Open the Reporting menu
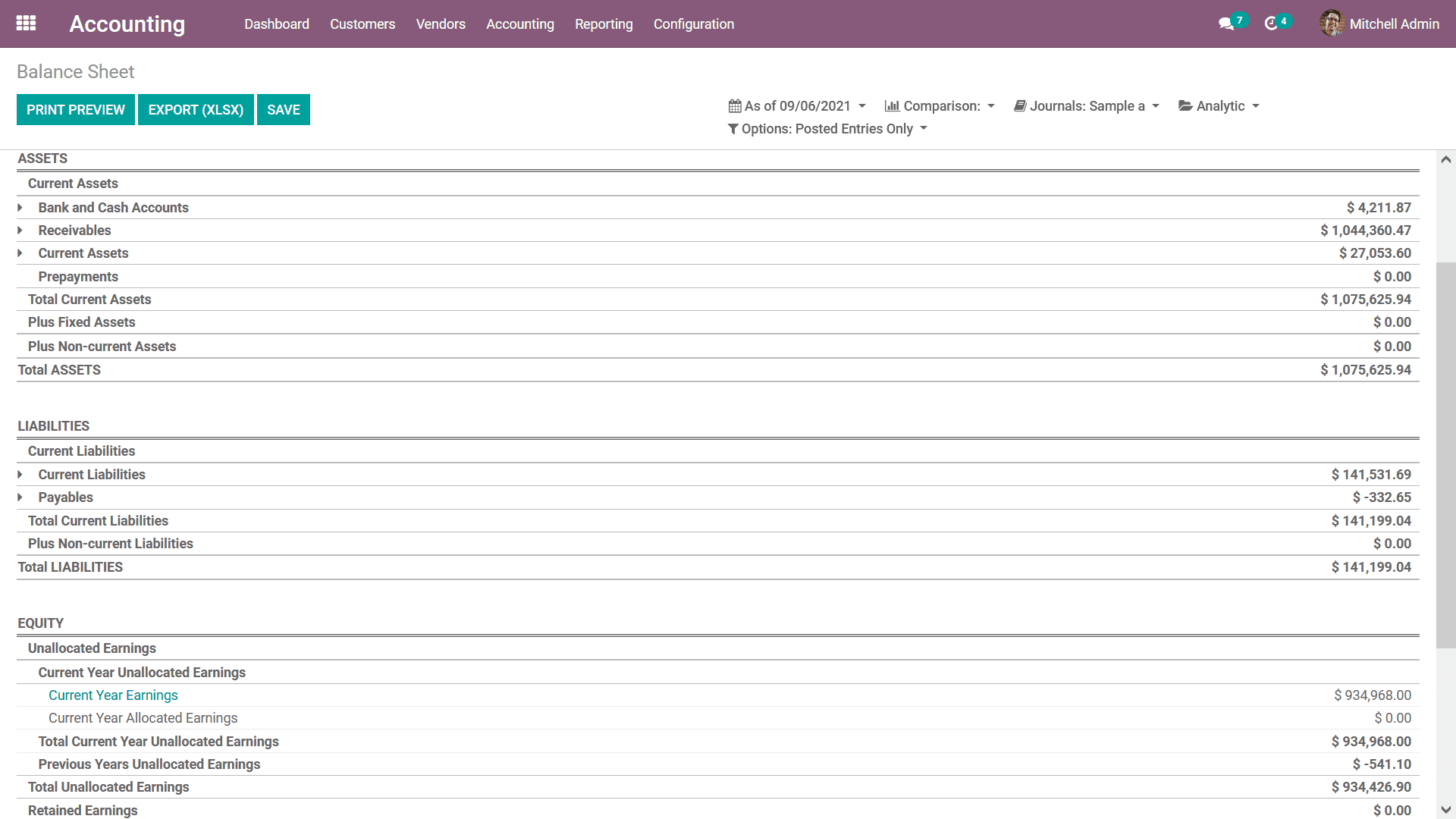The image size is (1456, 819). coord(604,24)
